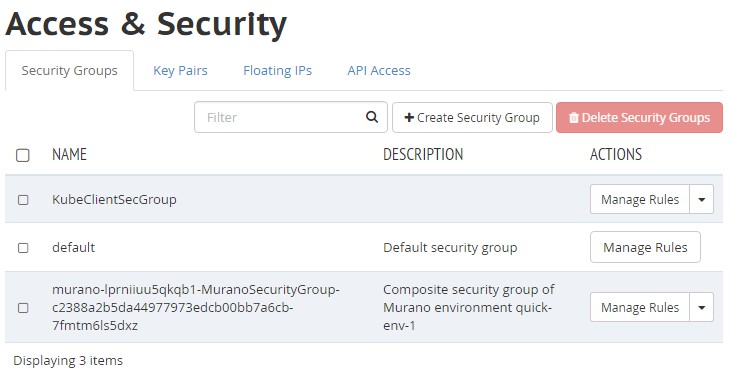This screenshot has width=732, height=377.
Task: Click the DESCRIPTION column header
Action: tap(423, 154)
